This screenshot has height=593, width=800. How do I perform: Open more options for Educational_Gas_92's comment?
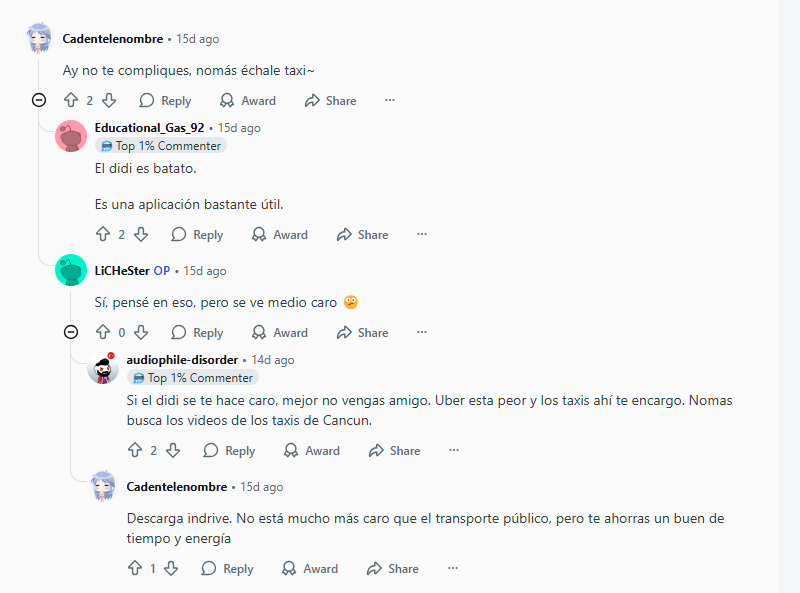pyautogui.click(x=422, y=234)
